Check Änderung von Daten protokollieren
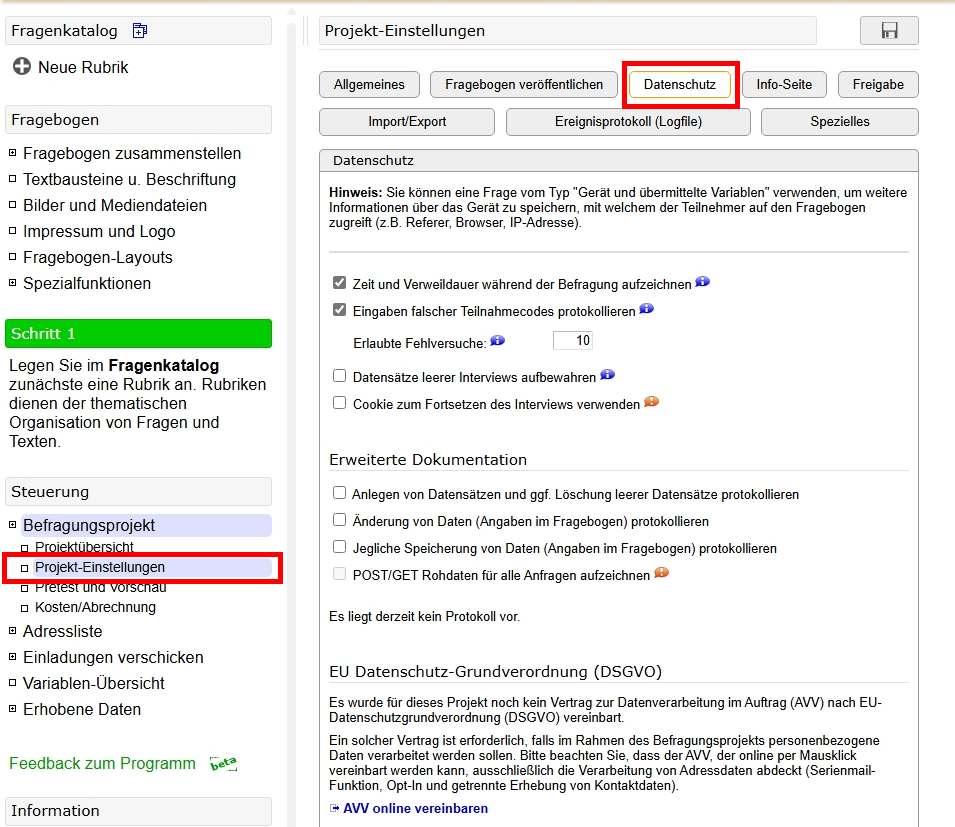Screen dimensions: 955x827 [x=339, y=519]
